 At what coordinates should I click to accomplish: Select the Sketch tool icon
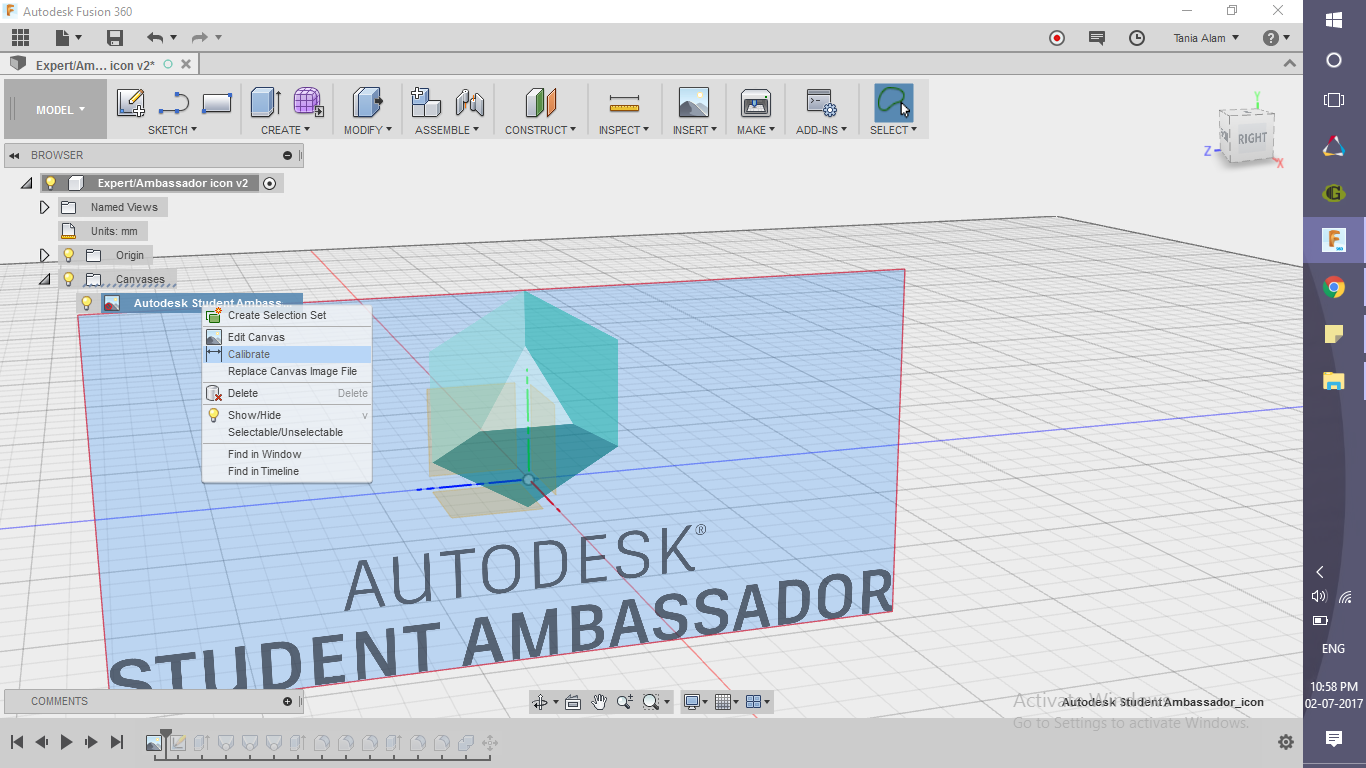click(129, 103)
